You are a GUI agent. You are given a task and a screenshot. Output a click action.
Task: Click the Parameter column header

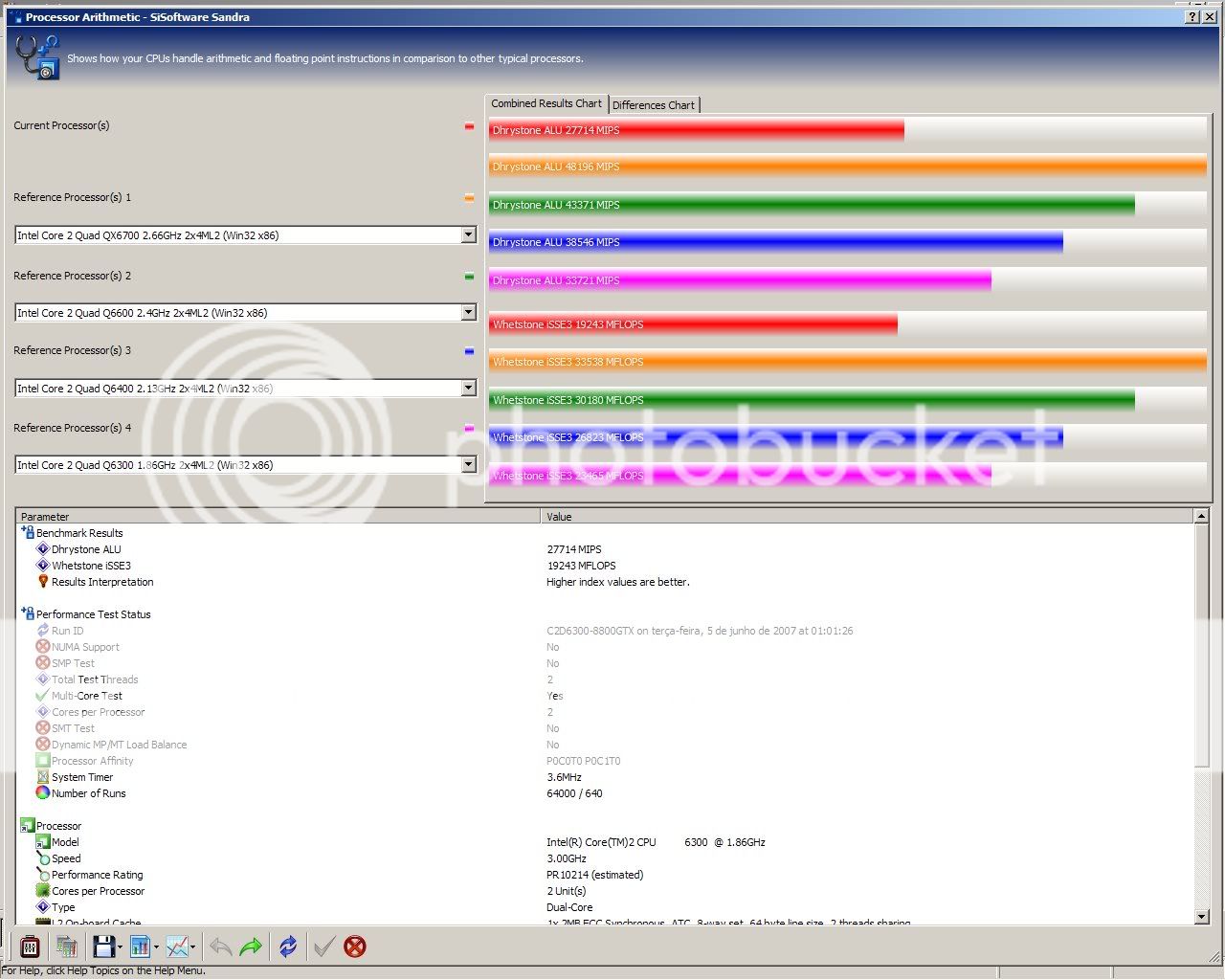coord(278,517)
